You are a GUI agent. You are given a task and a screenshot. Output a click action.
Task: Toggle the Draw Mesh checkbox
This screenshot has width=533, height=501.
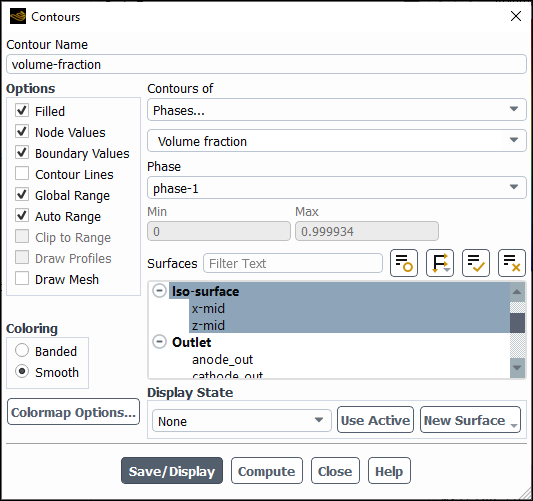coord(22,279)
